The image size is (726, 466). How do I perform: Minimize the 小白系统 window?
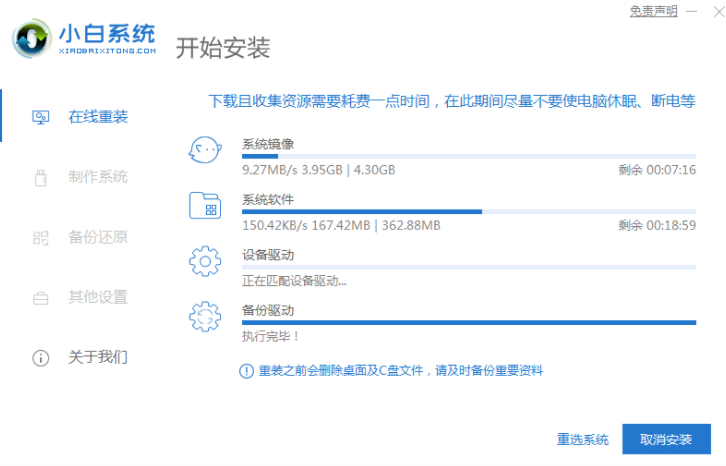(692, 12)
